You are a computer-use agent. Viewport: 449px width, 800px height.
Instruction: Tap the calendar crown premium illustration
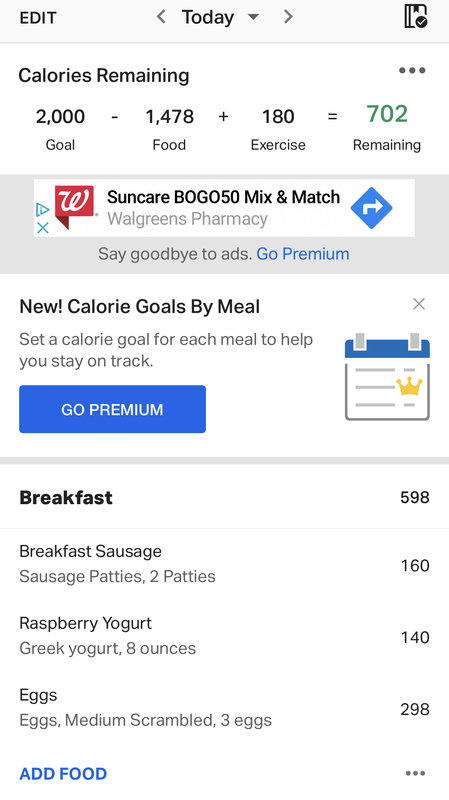tap(387, 377)
